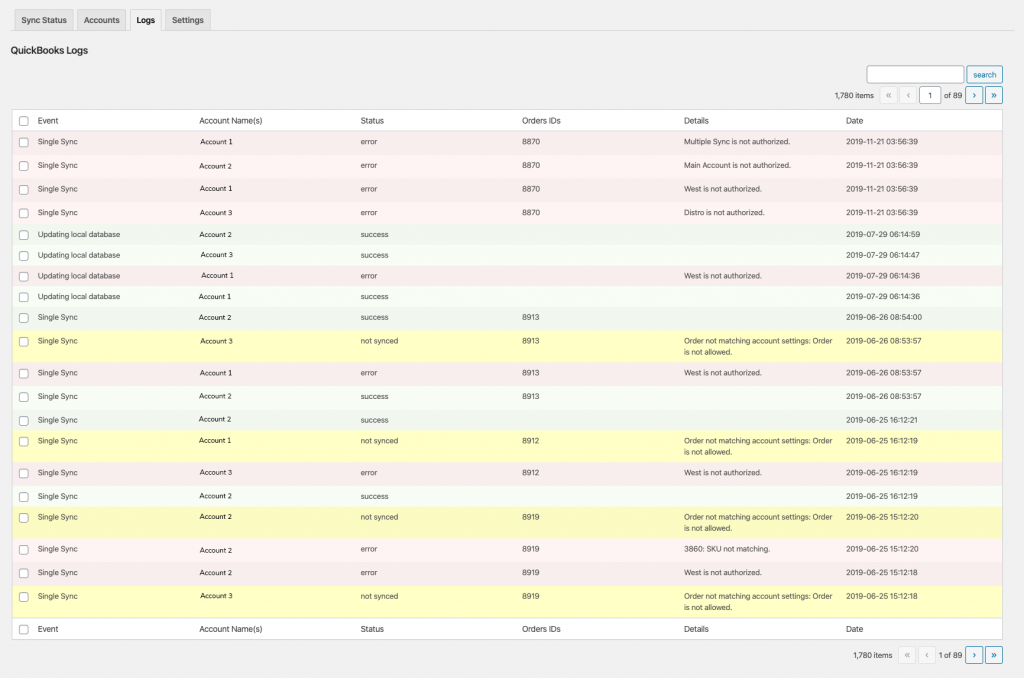Sort by Orders IDs column header
The height and width of the screenshot is (678, 1024).
pyautogui.click(x=541, y=121)
